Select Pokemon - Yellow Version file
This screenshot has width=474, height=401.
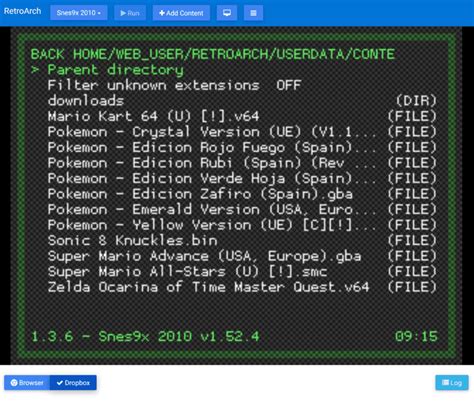click(x=242, y=225)
